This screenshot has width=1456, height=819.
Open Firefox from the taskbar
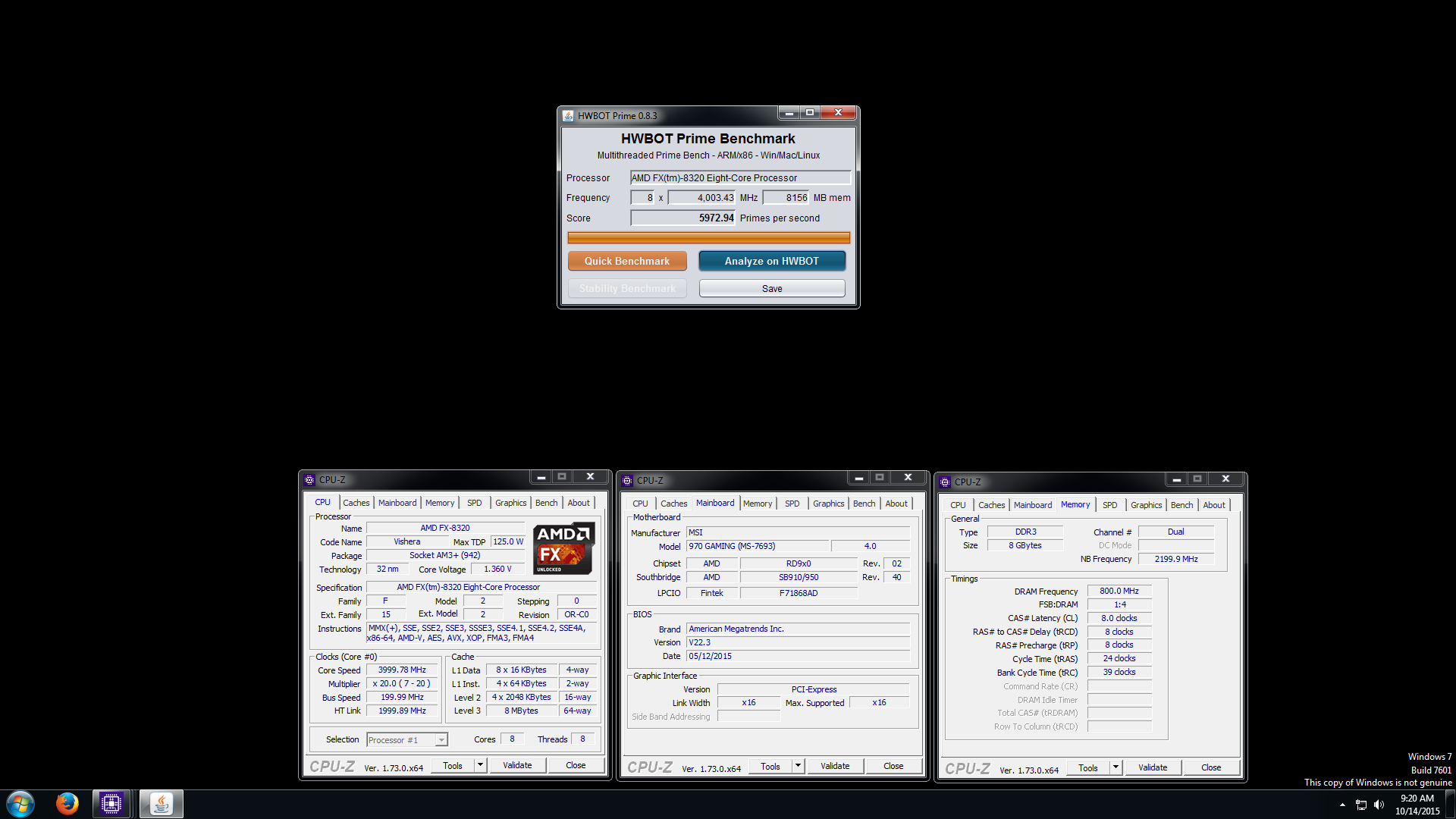point(67,804)
